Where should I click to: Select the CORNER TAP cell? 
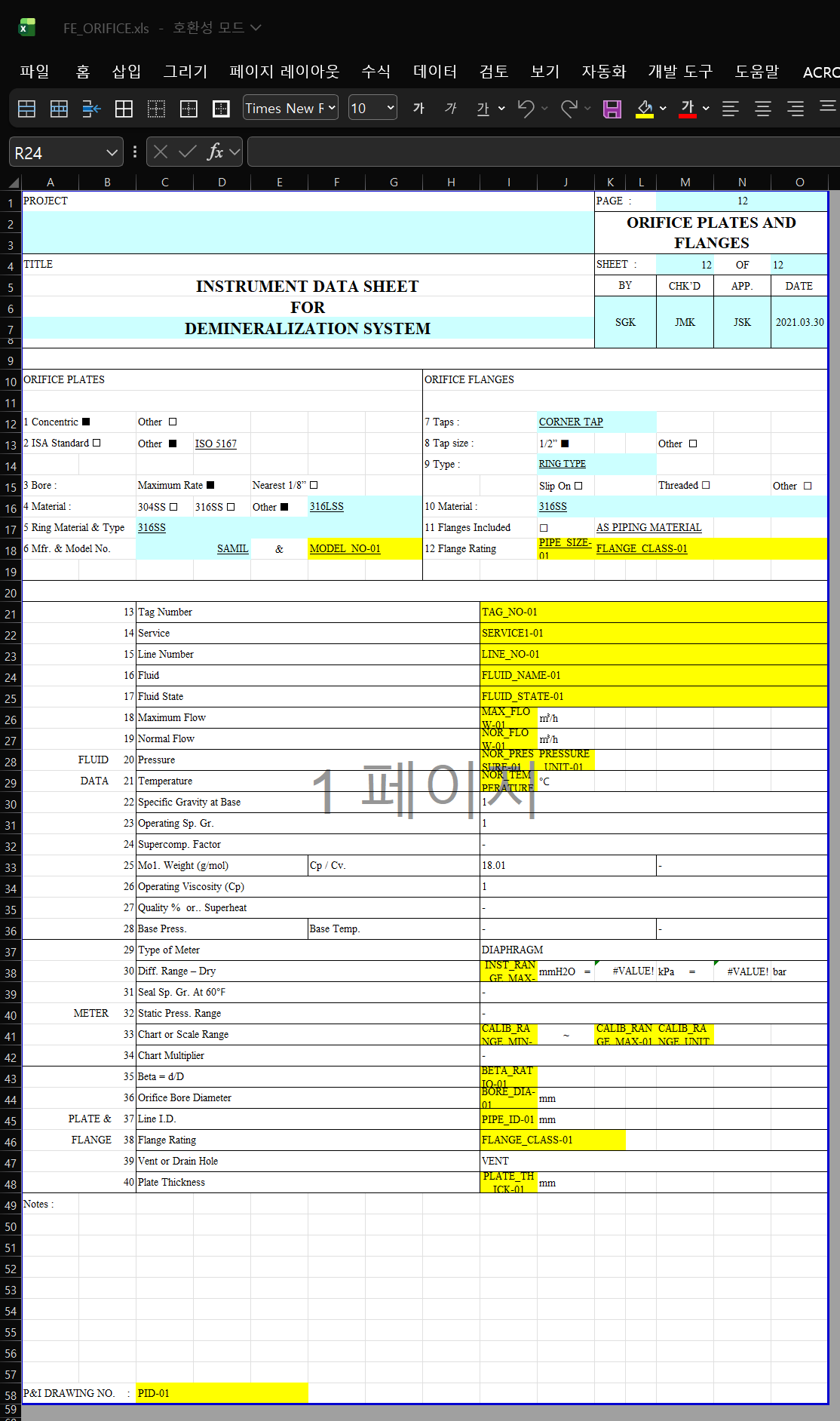click(596, 422)
